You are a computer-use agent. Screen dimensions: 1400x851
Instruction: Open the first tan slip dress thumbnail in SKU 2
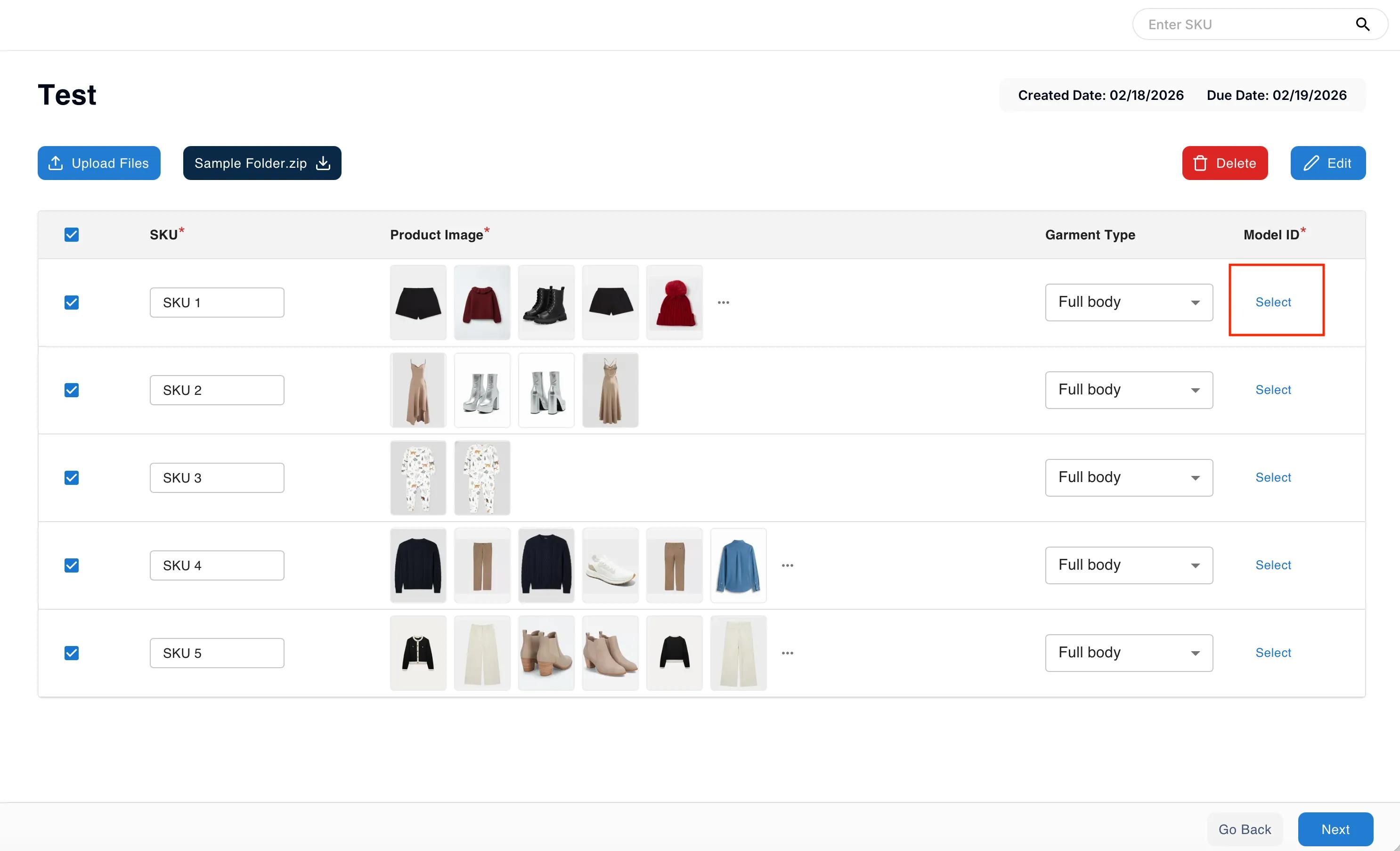pyautogui.click(x=418, y=390)
